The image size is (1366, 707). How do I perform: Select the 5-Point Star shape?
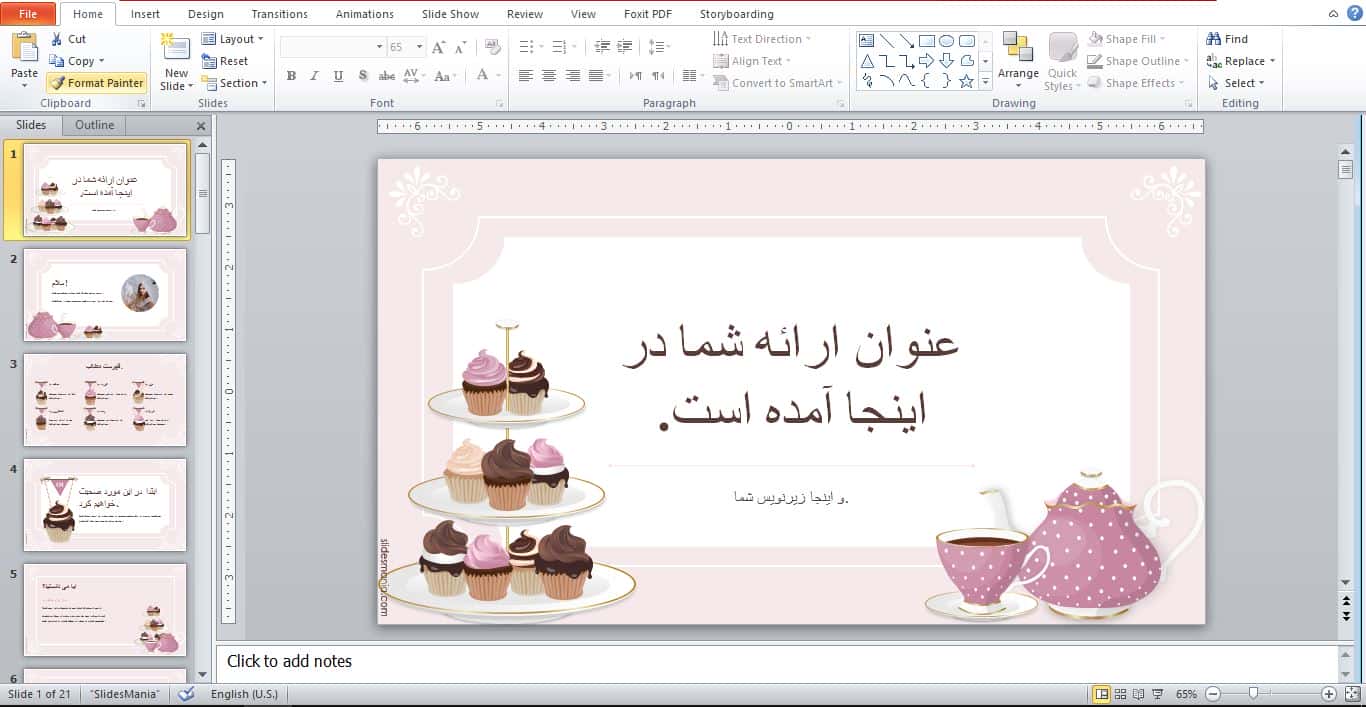pos(966,81)
